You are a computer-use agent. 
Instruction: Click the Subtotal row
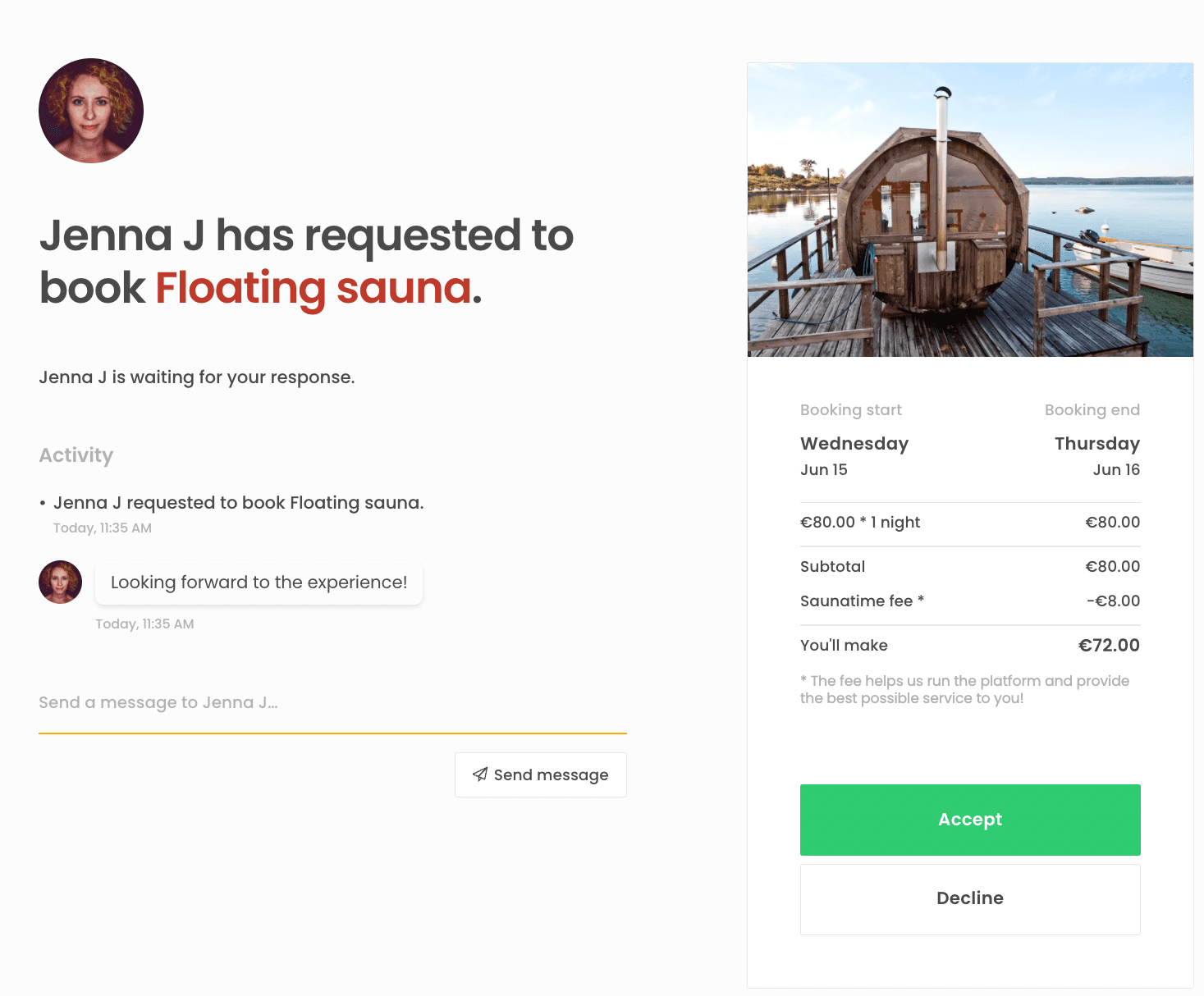(833, 567)
